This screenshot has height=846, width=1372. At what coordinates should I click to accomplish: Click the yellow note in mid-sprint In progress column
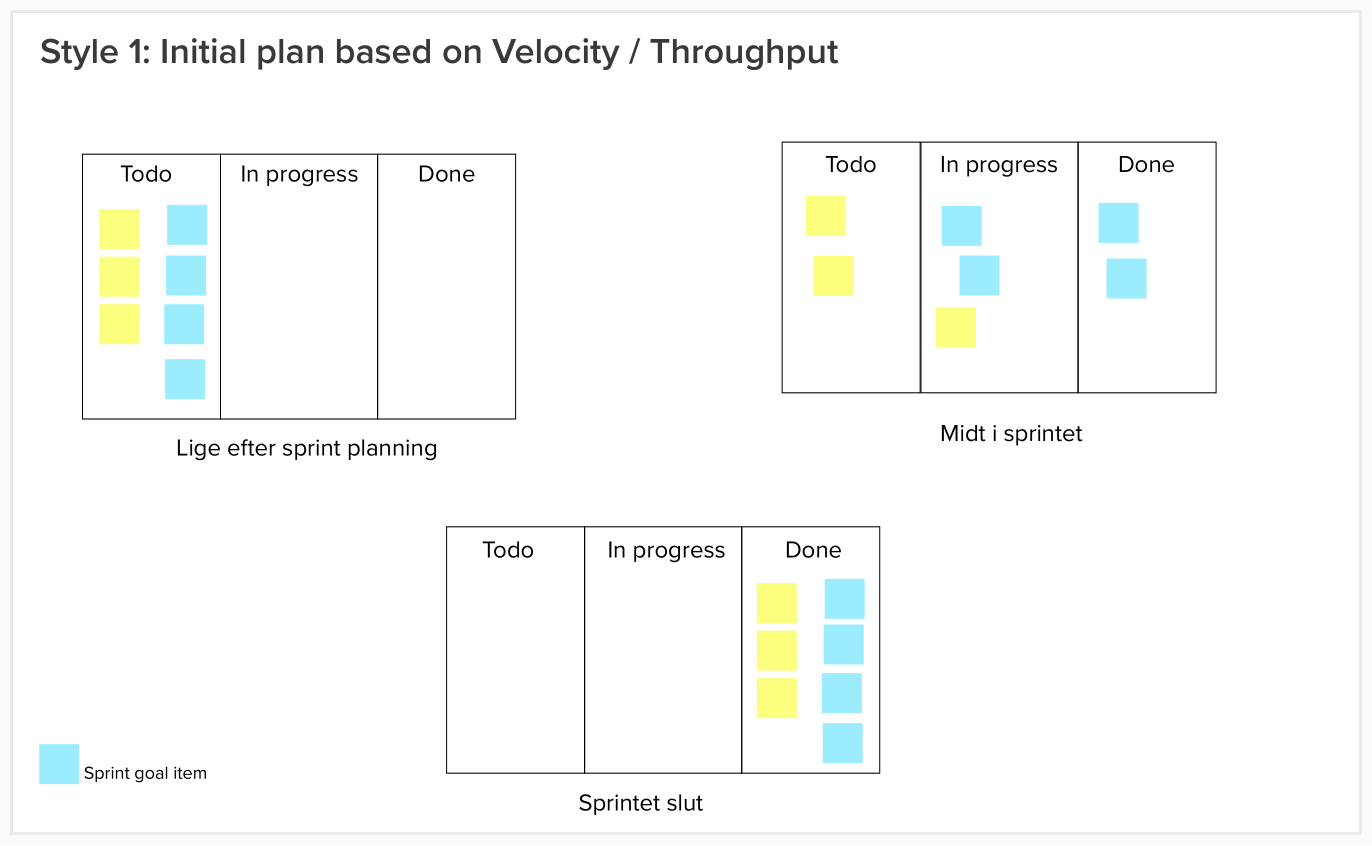956,327
